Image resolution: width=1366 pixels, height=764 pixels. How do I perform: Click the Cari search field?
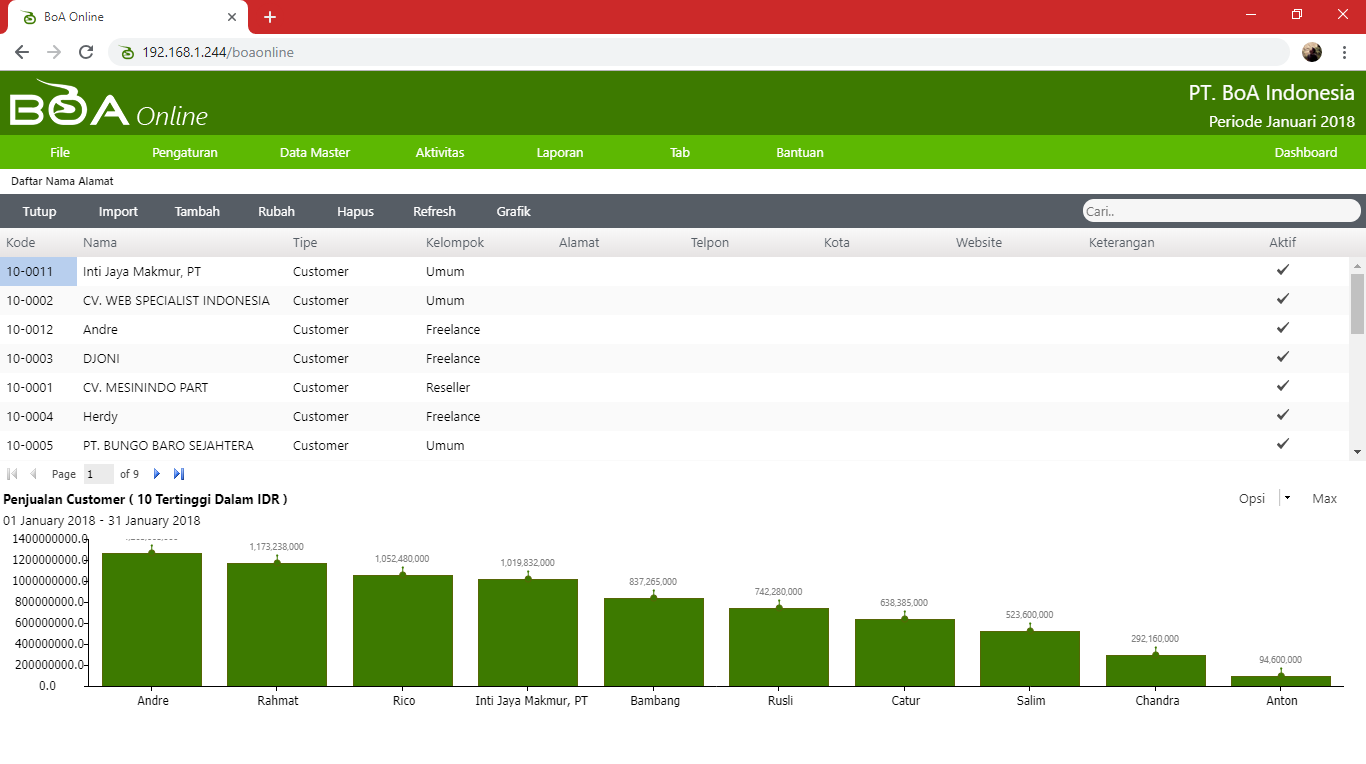1220,211
